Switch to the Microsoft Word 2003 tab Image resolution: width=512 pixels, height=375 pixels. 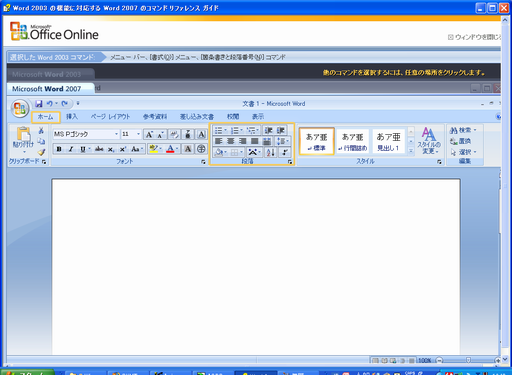tap(47, 74)
